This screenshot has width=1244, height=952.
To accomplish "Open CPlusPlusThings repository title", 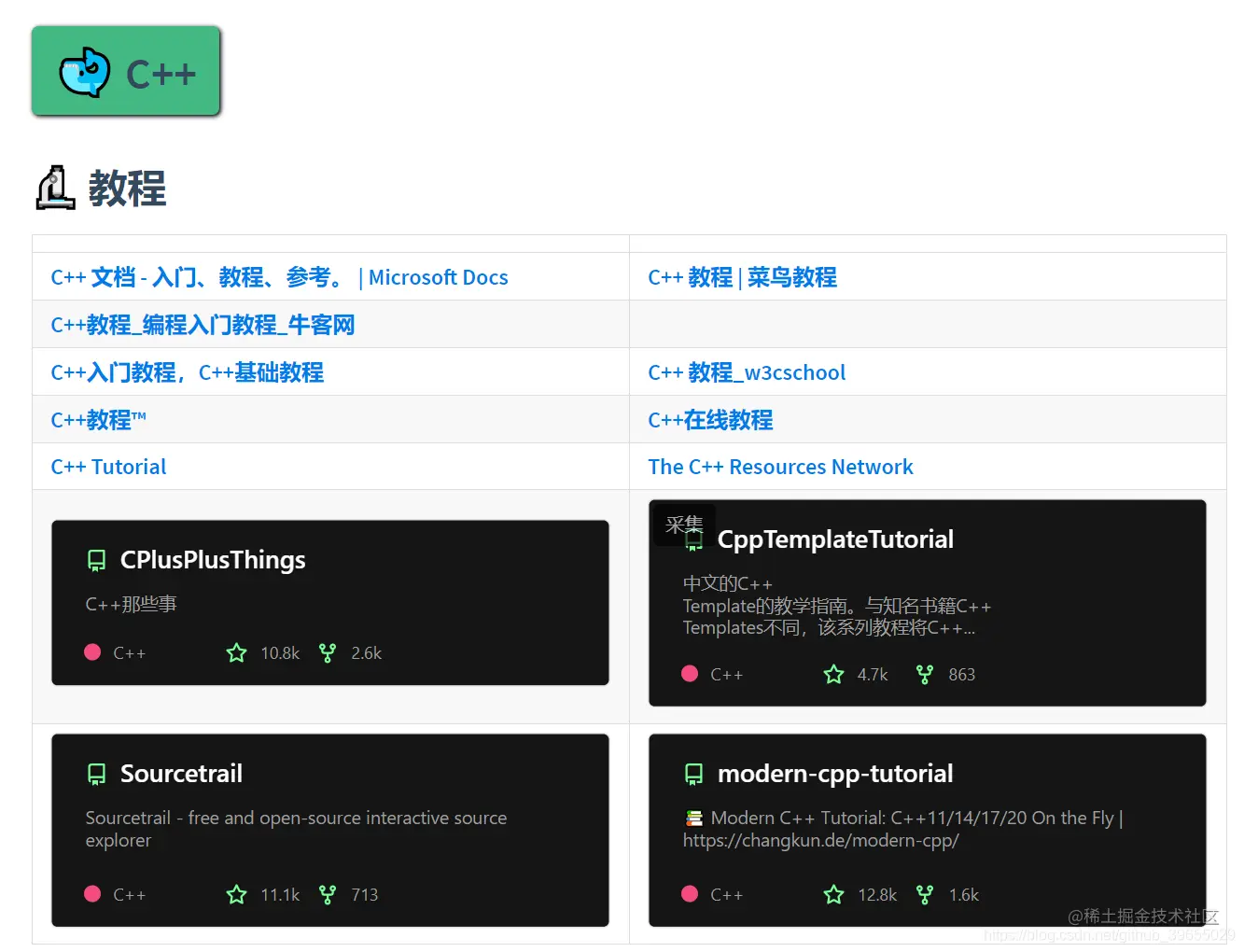I will tap(213, 560).
